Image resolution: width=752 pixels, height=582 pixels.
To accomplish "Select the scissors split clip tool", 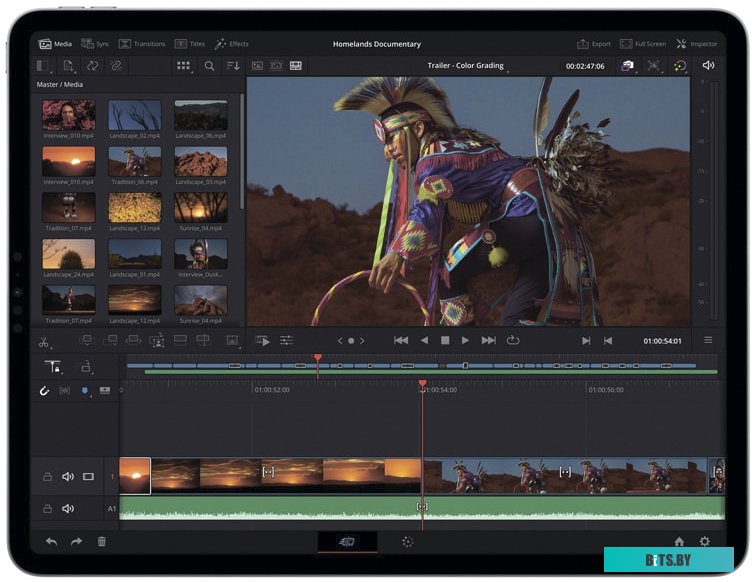I will click(x=44, y=342).
